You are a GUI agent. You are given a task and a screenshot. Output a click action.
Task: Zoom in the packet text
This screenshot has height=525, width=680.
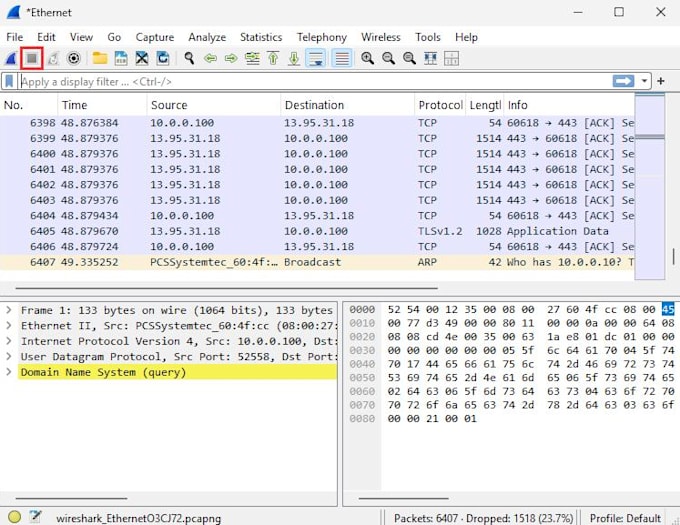point(367,58)
